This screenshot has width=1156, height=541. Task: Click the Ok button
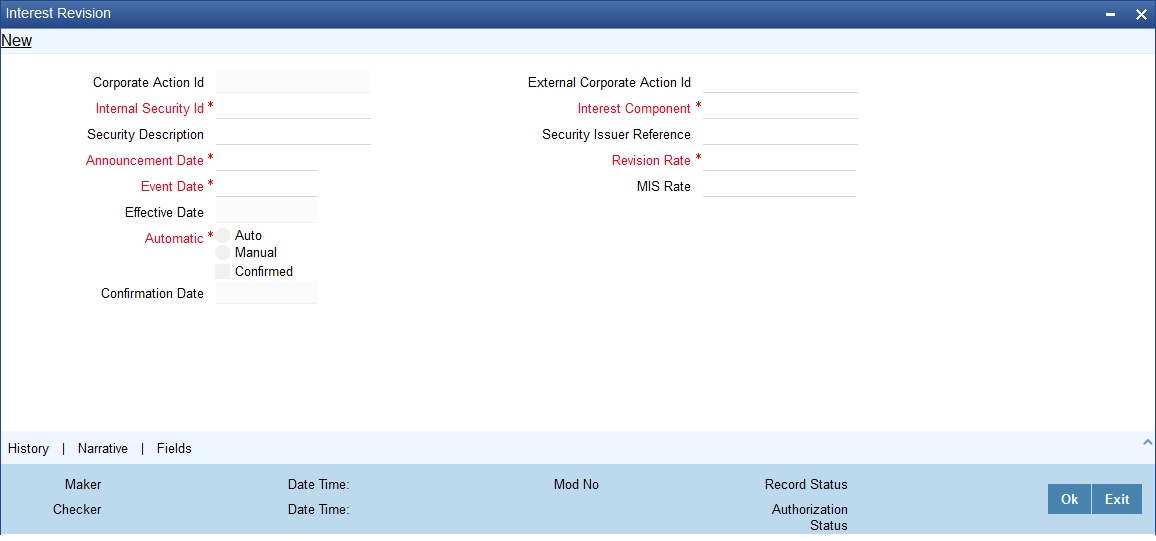(x=1069, y=499)
